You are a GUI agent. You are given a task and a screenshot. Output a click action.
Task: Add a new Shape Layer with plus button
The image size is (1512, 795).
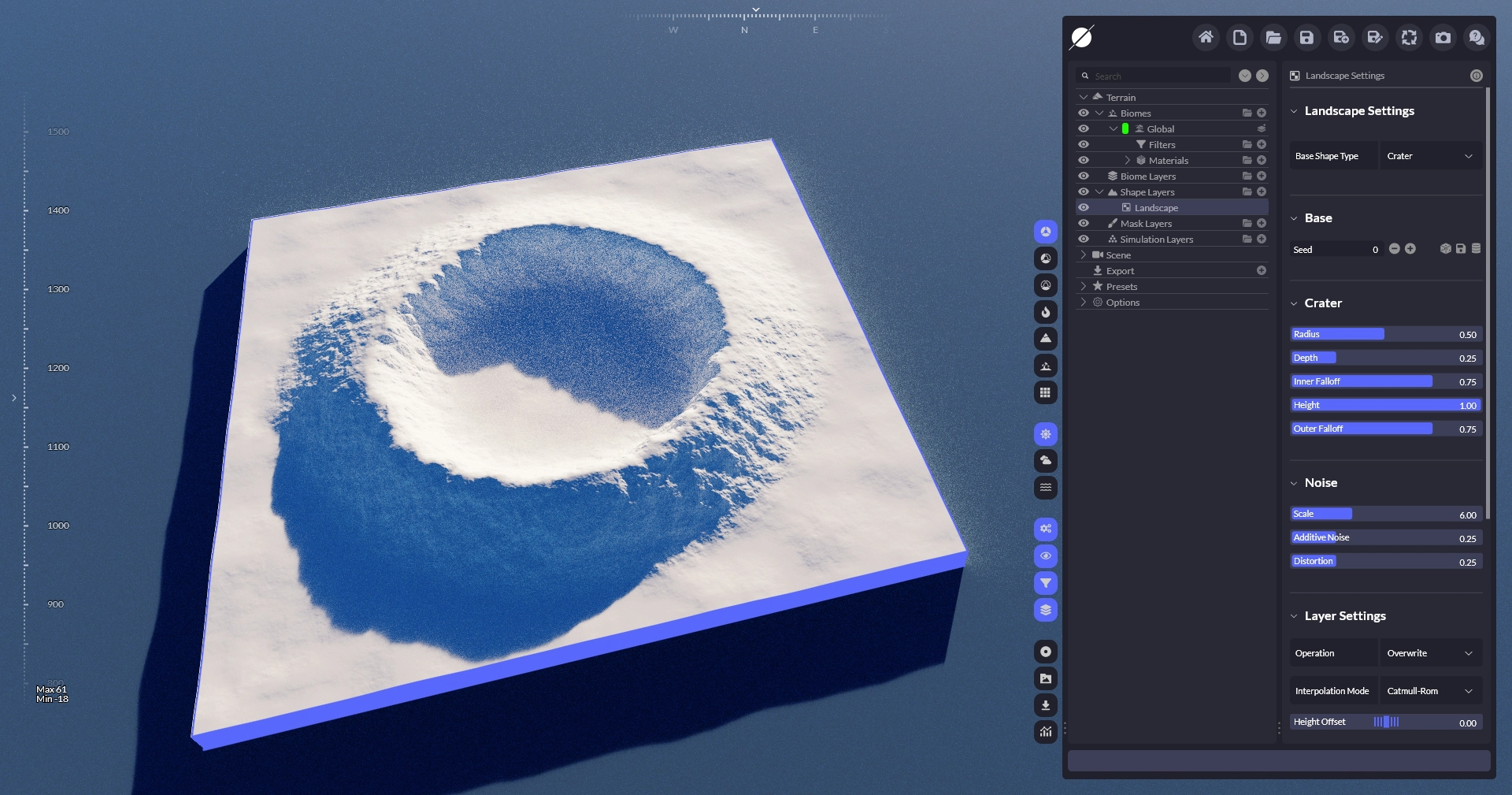(x=1262, y=192)
